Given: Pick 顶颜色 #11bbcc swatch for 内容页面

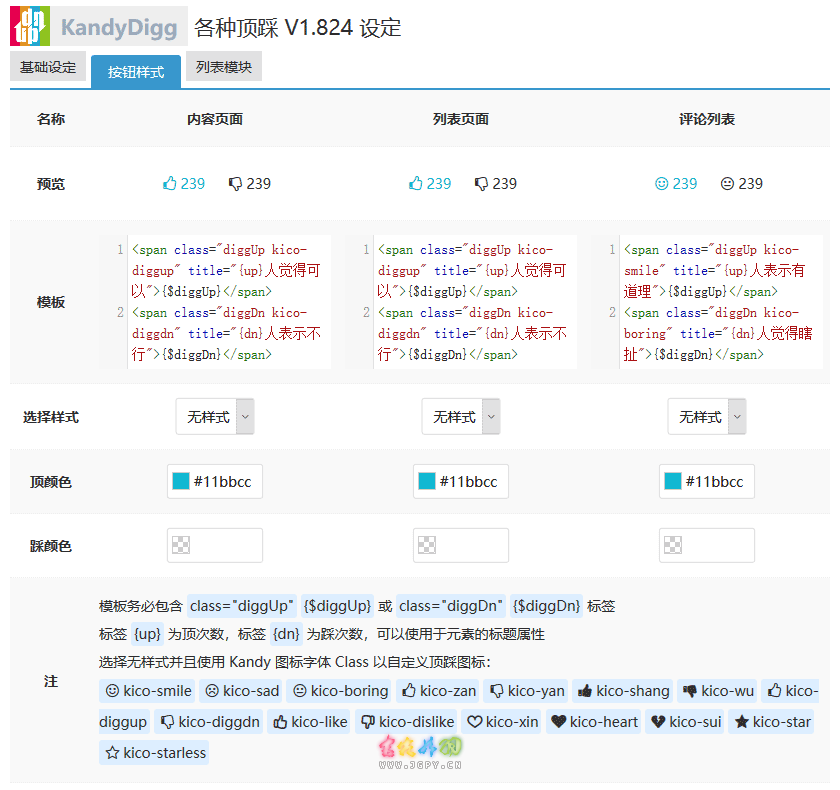Looking at the screenshot, I should (181, 481).
